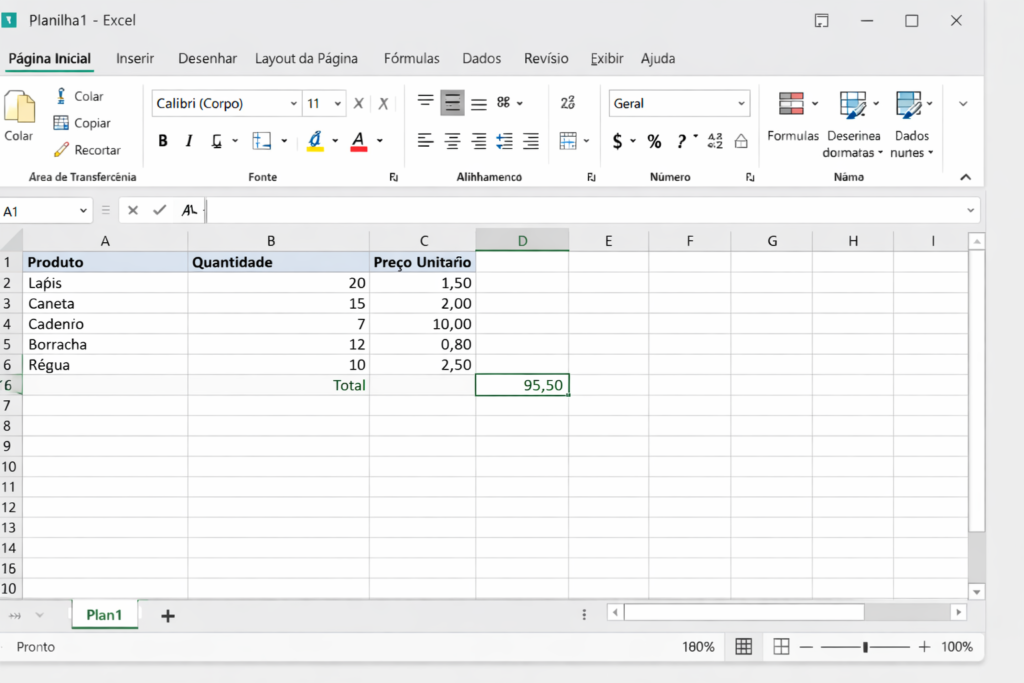Click the zoom slider handle in status bar

(865, 647)
